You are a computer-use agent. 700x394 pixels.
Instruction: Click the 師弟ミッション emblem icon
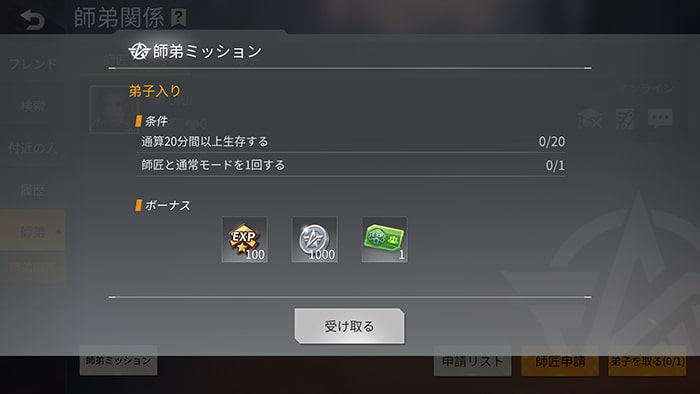pos(139,51)
